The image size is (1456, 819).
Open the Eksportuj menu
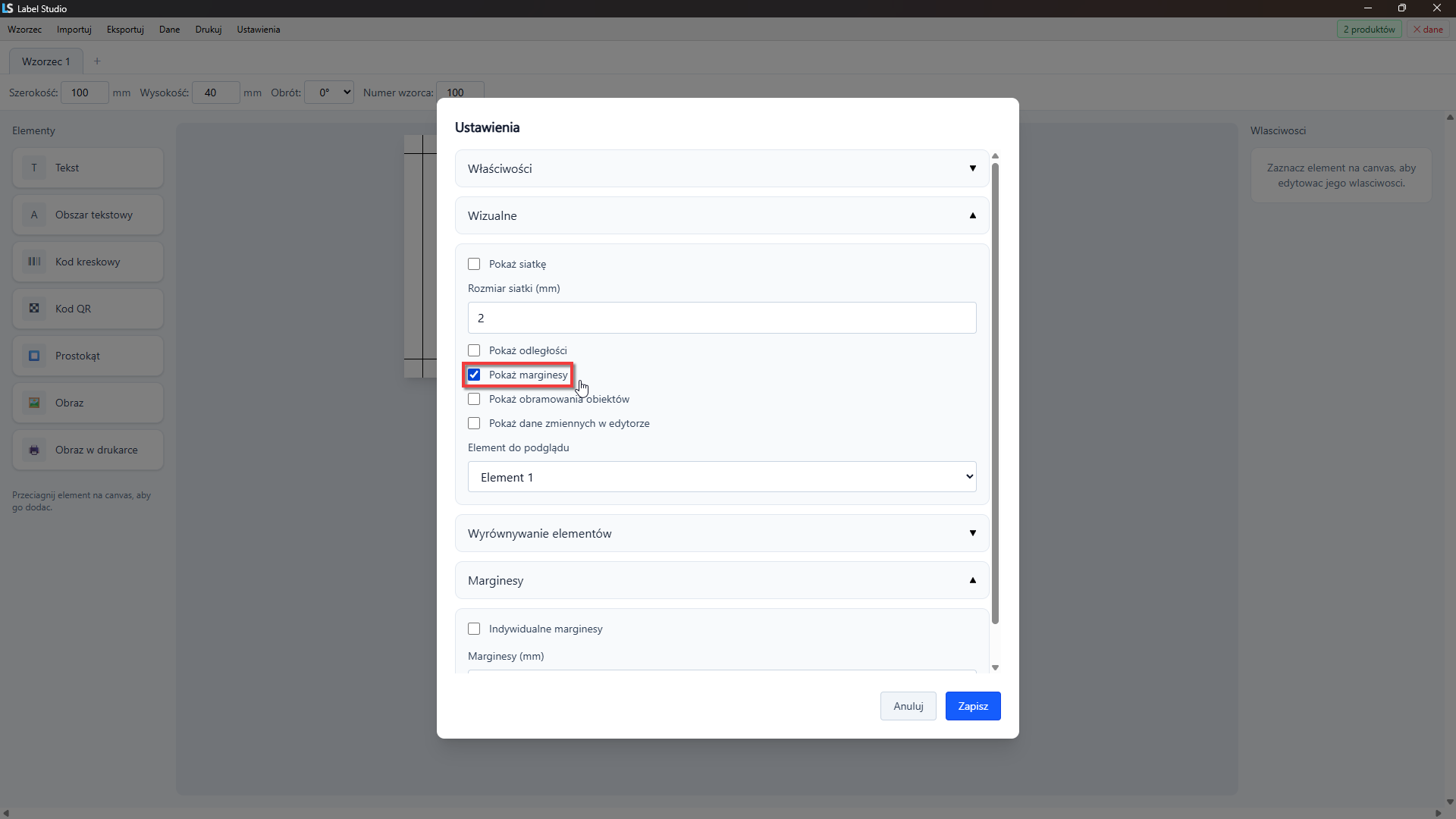pyautogui.click(x=125, y=30)
